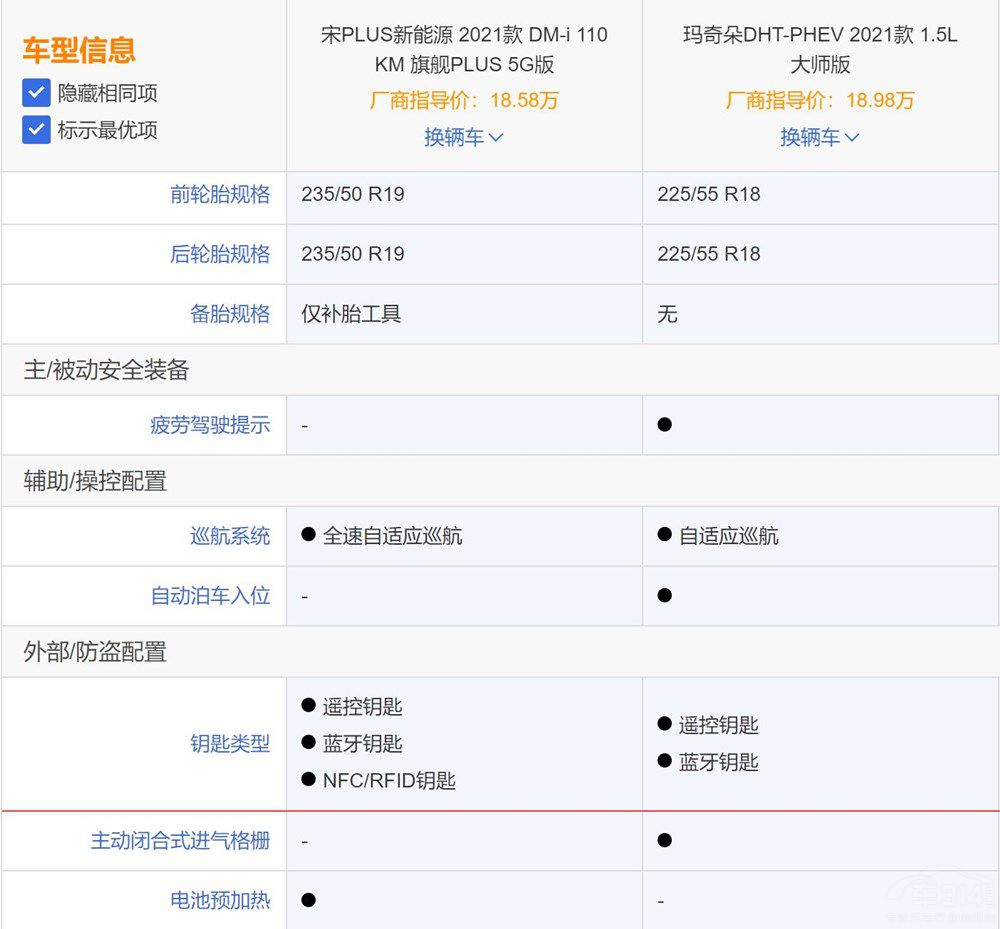
Task: Uncheck the 标示最优项 checkbox
Action: click(36, 130)
